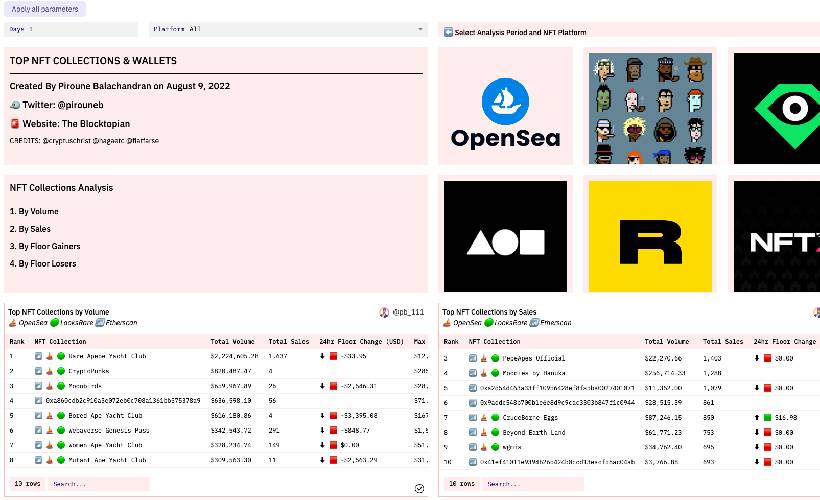This screenshot has width=820, height=500.
Task: Click the OpenSea icon for Moonbirds row
Action: (49, 386)
